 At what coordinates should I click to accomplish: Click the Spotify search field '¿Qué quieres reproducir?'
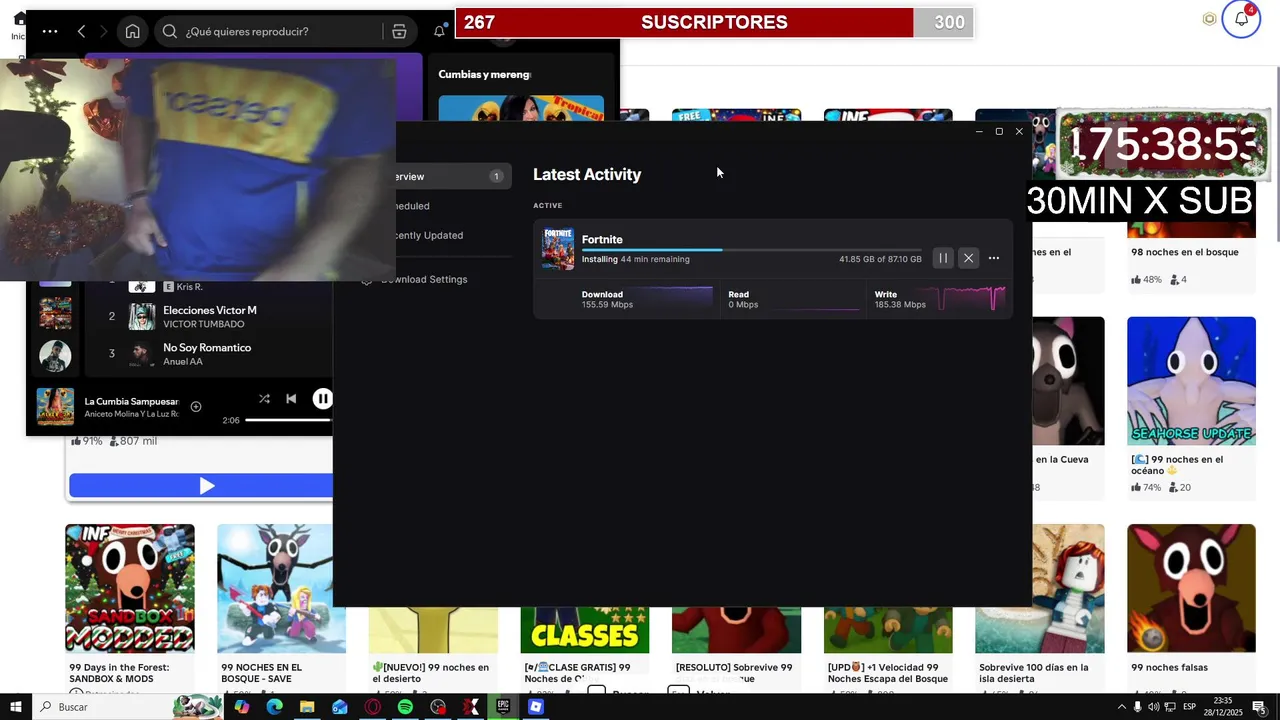270,31
